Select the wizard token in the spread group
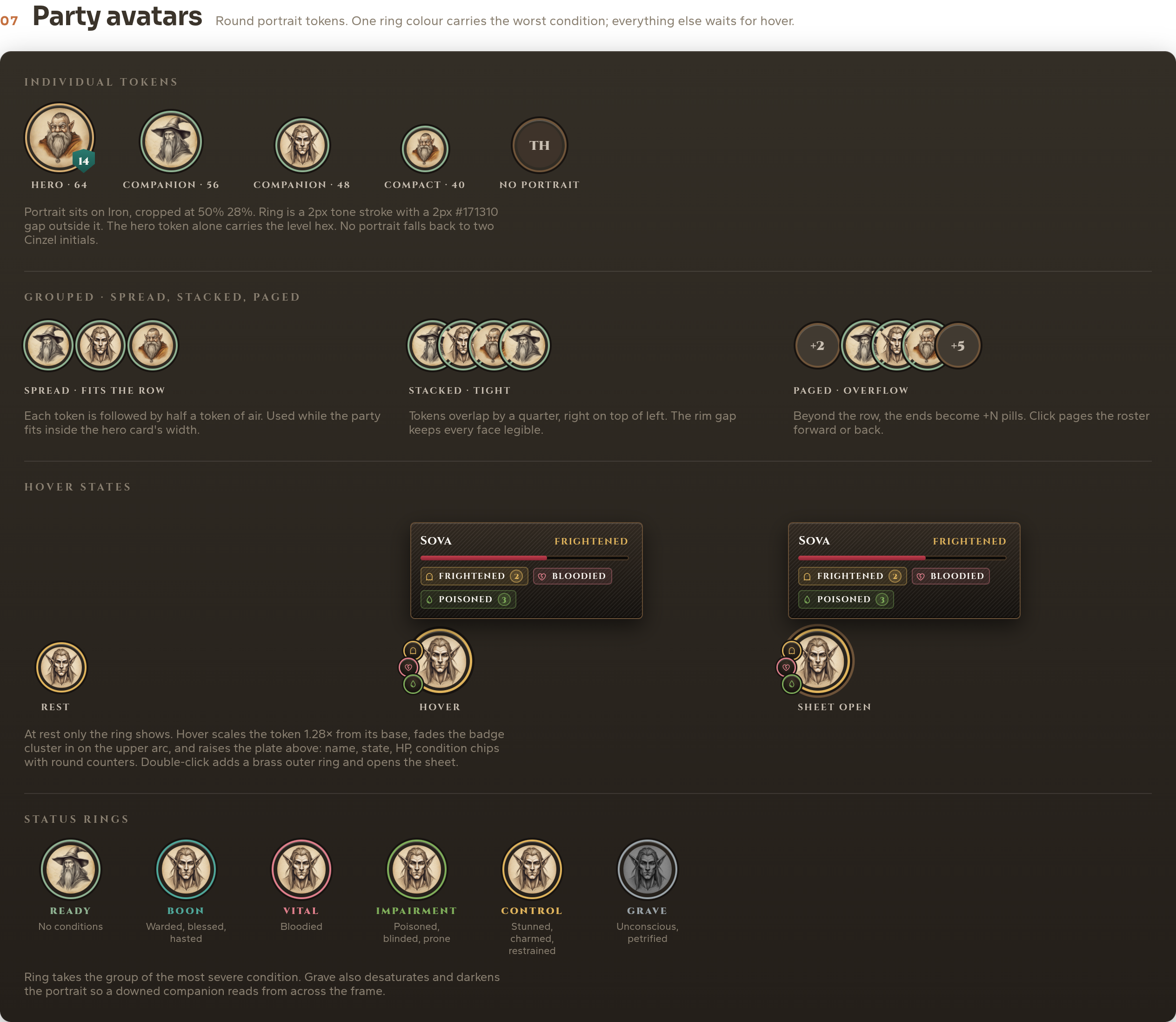This screenshot has width=1176, height=1022. click(x=48, y=345)
